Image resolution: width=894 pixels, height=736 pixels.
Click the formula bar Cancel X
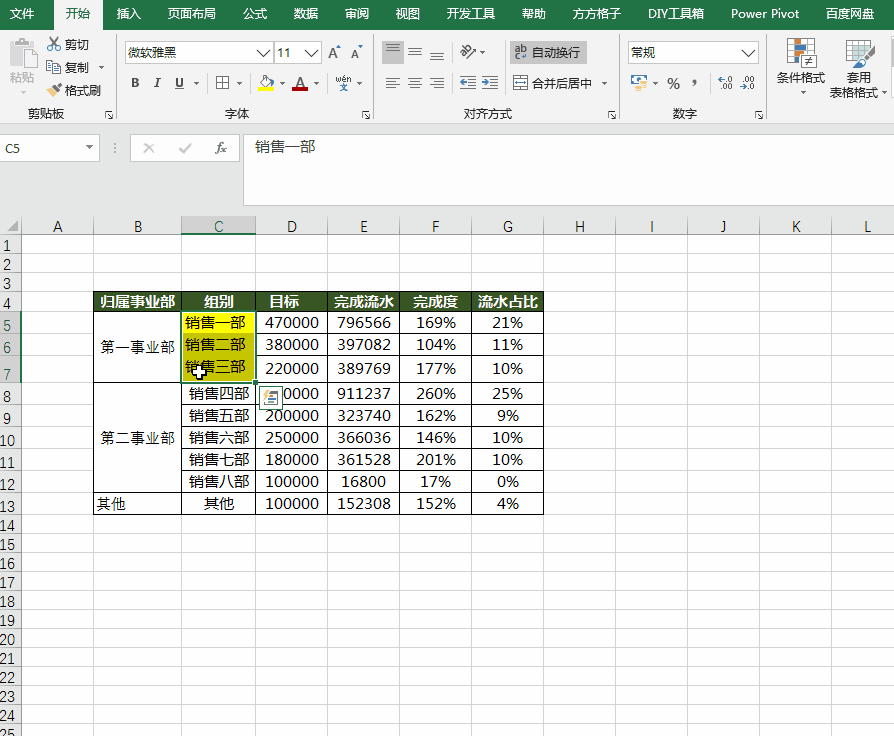coord(149,148)
